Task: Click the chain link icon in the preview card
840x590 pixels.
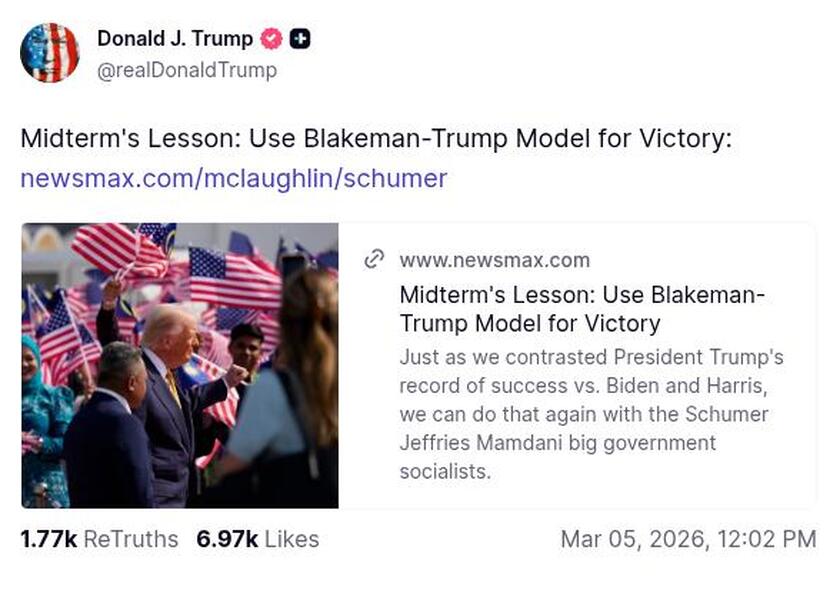Action: tap(375, 259)
